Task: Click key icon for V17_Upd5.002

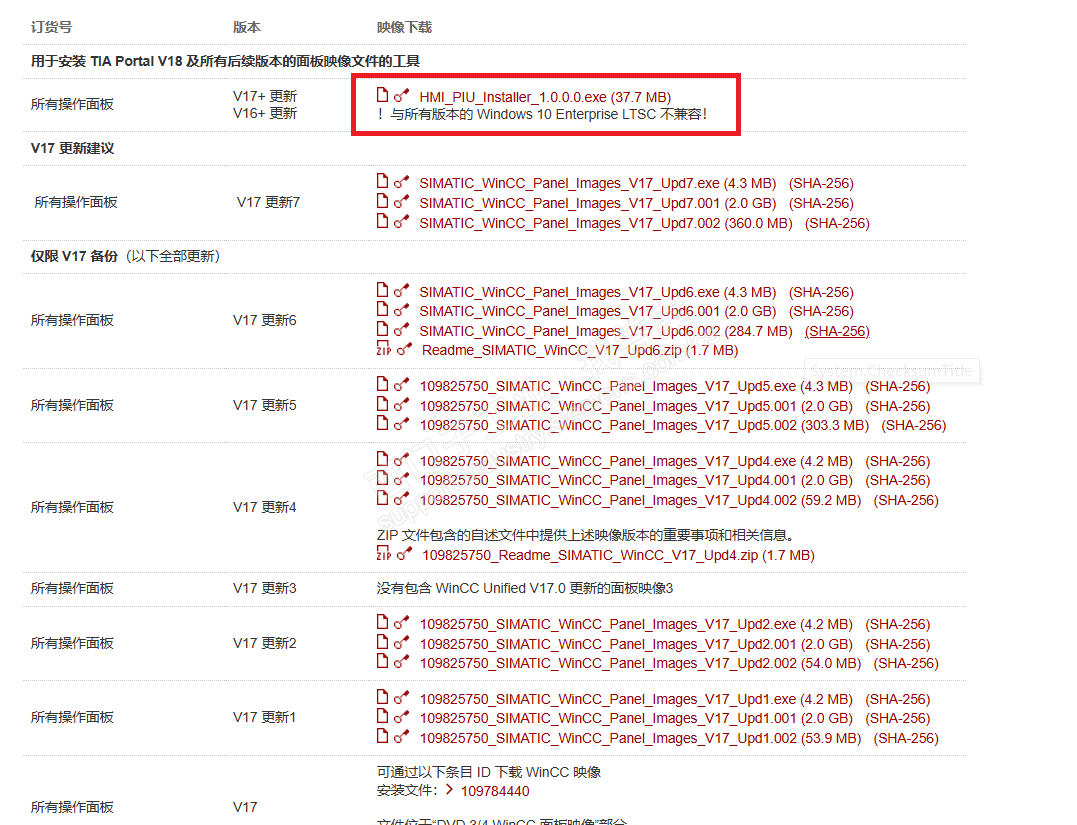Action: click(x=402, y=424)
